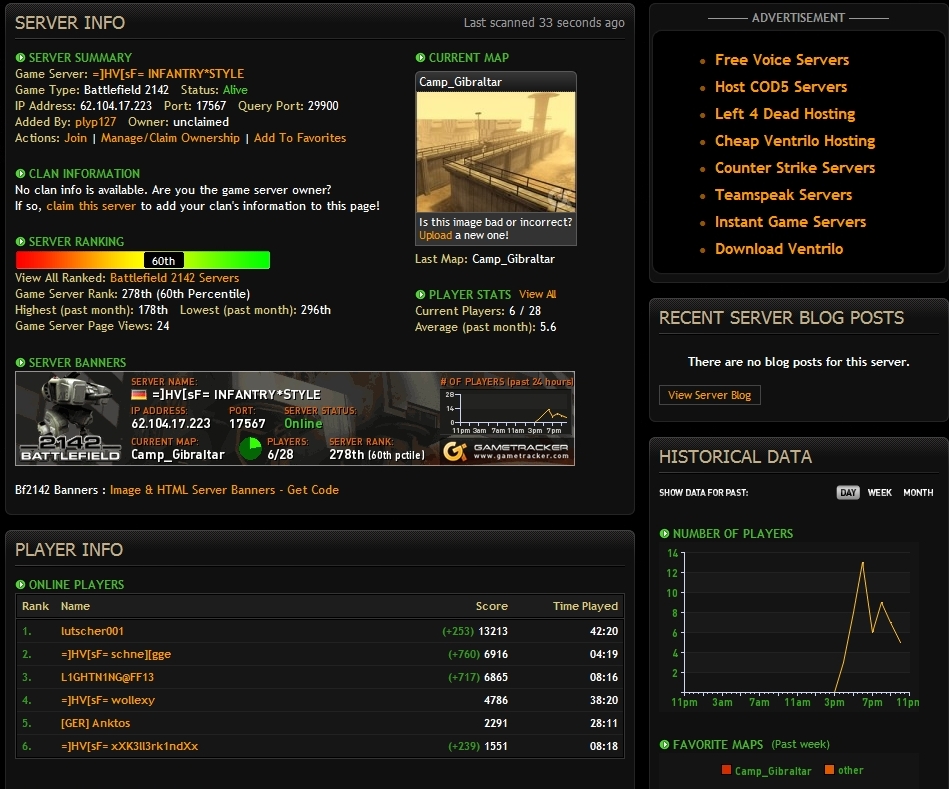Sort online players by Name column
Viewport: 949px width, 789px height.
[75, 606]
